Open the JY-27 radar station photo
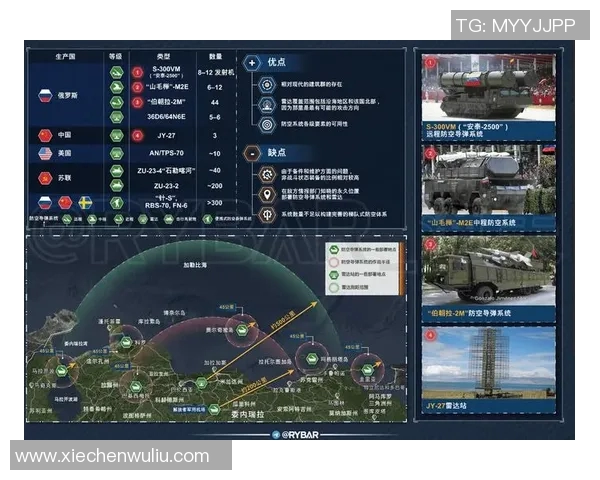This screenshot has height=480, width=600. pos(488,364)
